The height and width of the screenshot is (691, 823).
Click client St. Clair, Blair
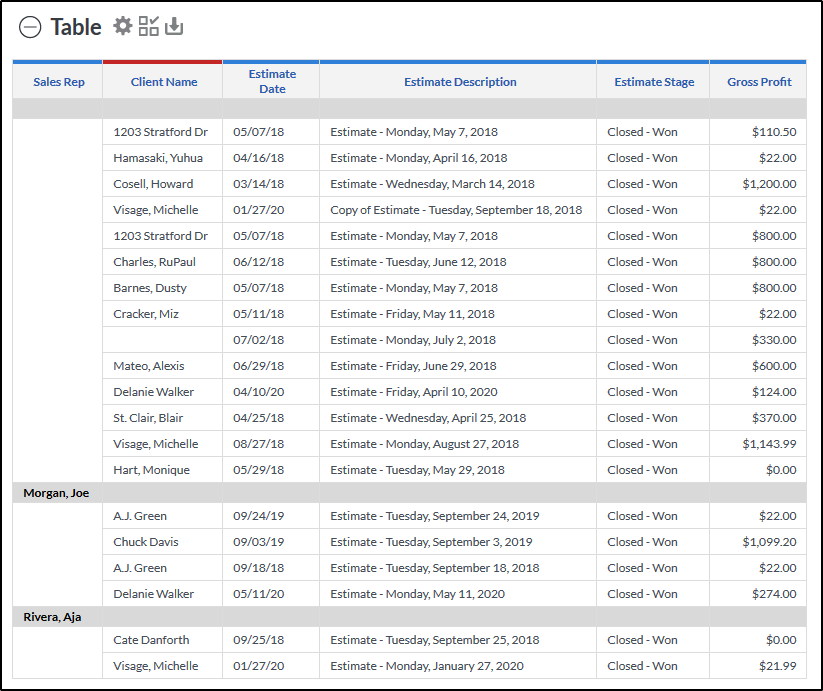click(148, 418)
